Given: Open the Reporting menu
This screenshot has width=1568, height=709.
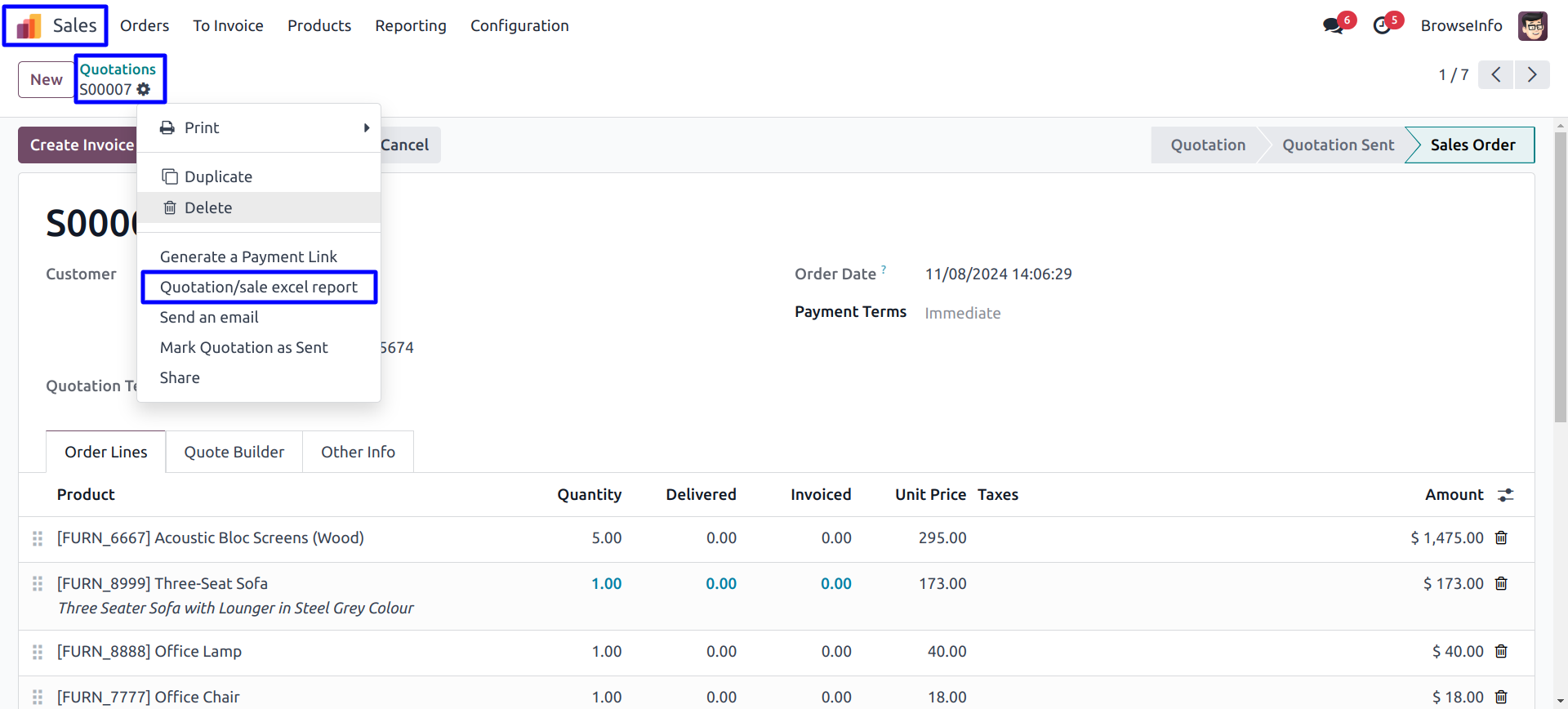Looking at the screenshot, I should (410, 25).
